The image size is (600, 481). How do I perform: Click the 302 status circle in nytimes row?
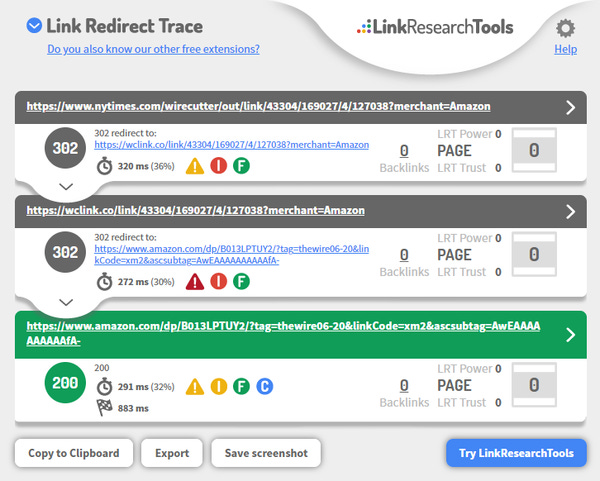[x=65, y=148]
